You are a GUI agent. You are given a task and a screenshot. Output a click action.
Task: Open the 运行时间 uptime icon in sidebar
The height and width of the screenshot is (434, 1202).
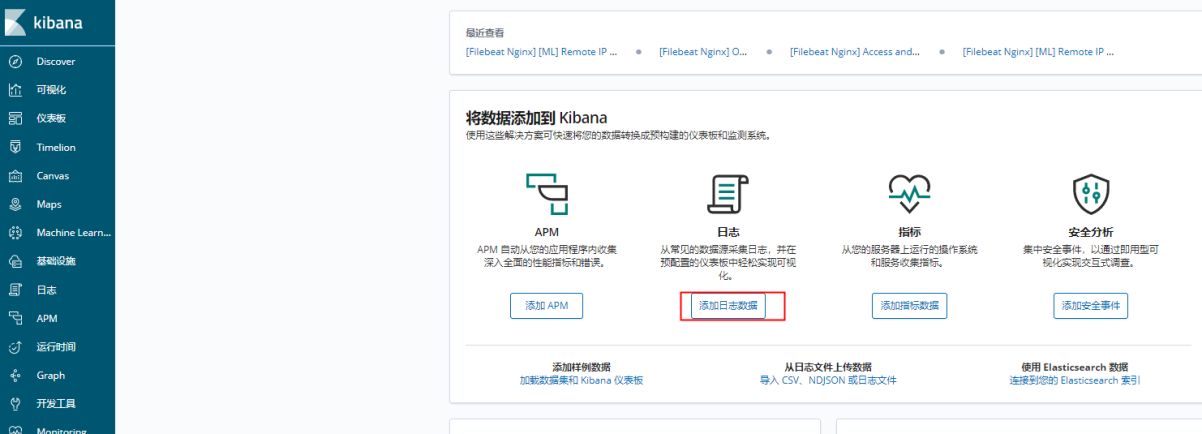coord(15,347)
